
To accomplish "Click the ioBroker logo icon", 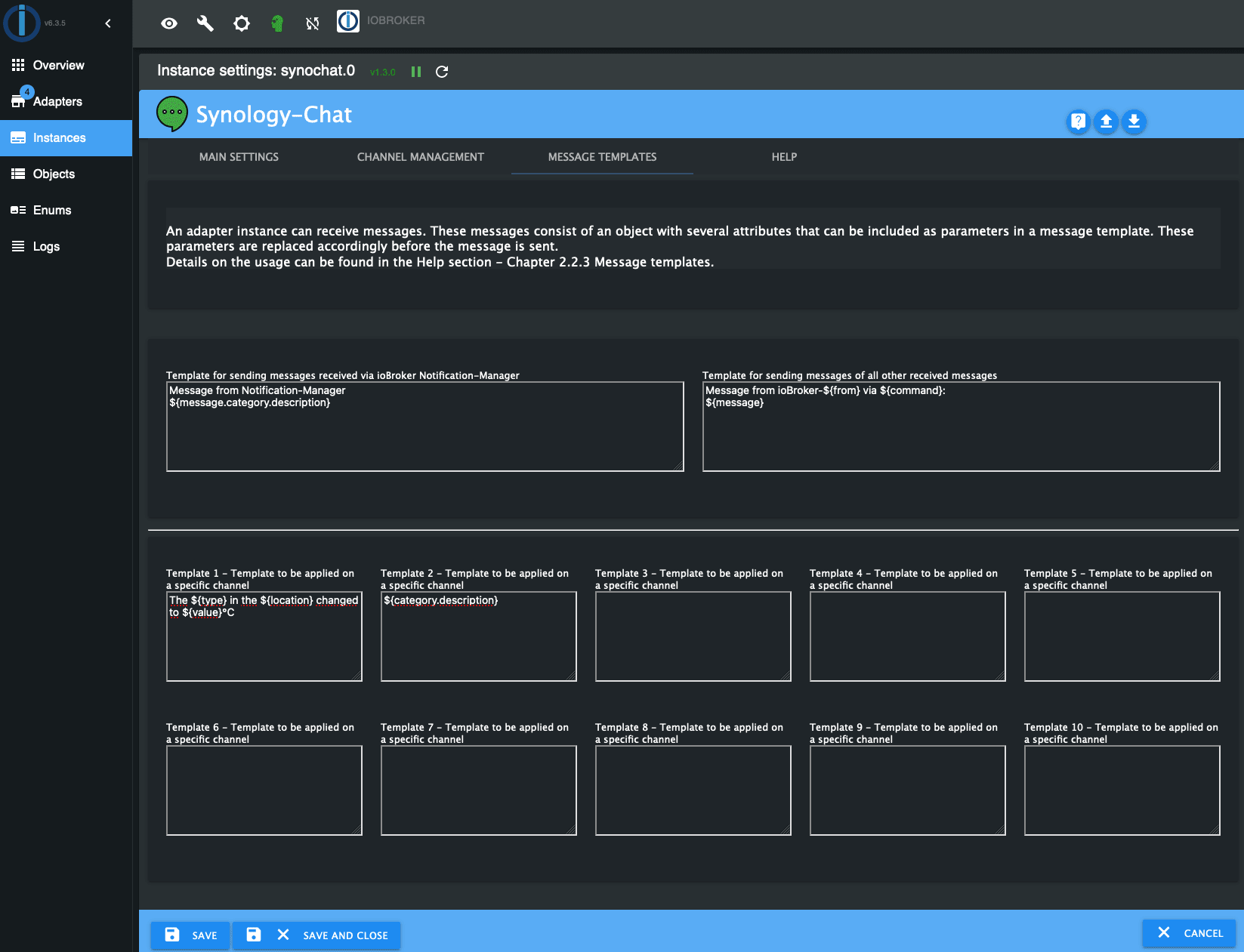I will [347, 21].
